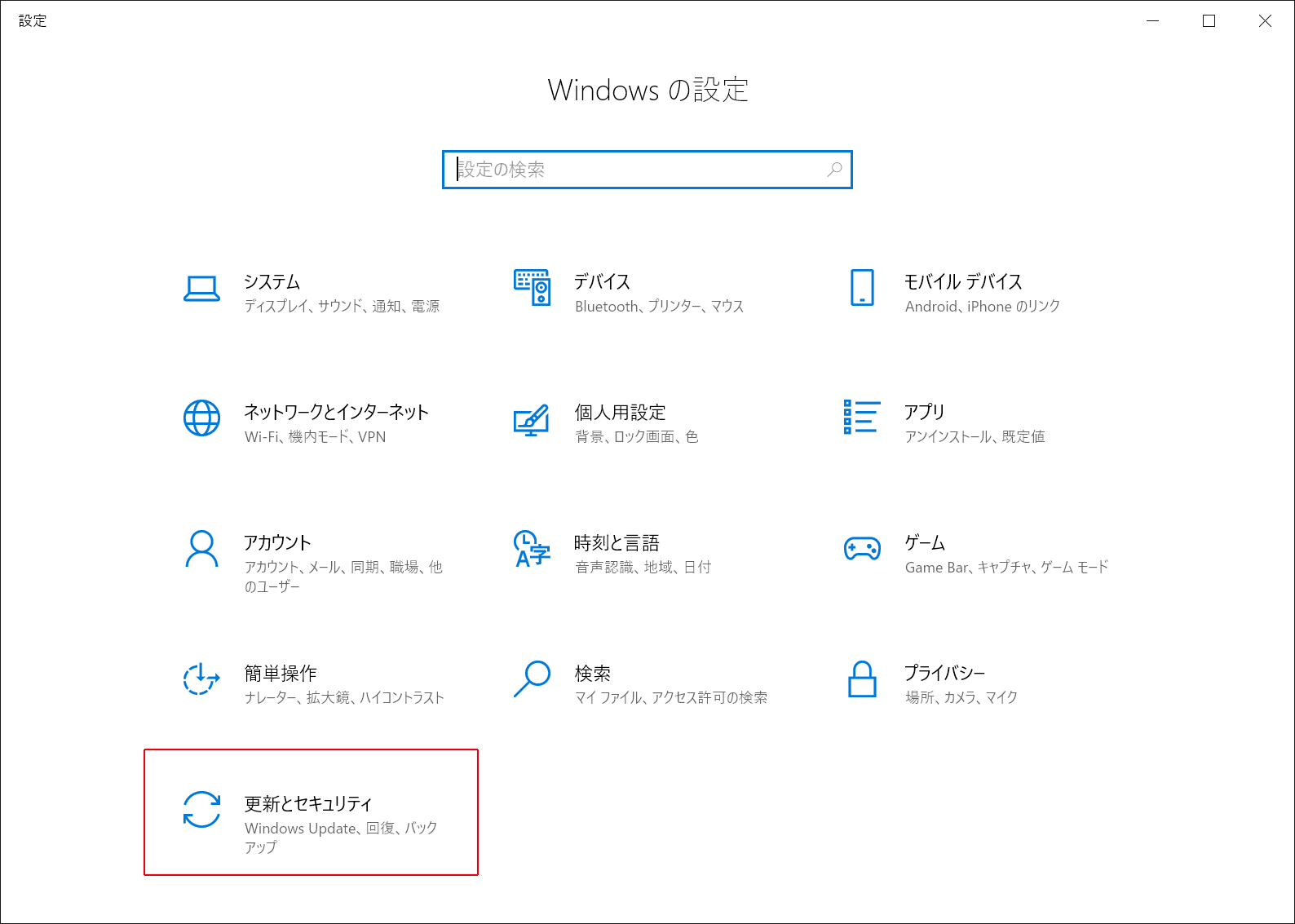This screenshot has width=1295, height=924.
Task: Open the プライバシー settings title
Action: (944, 674)
